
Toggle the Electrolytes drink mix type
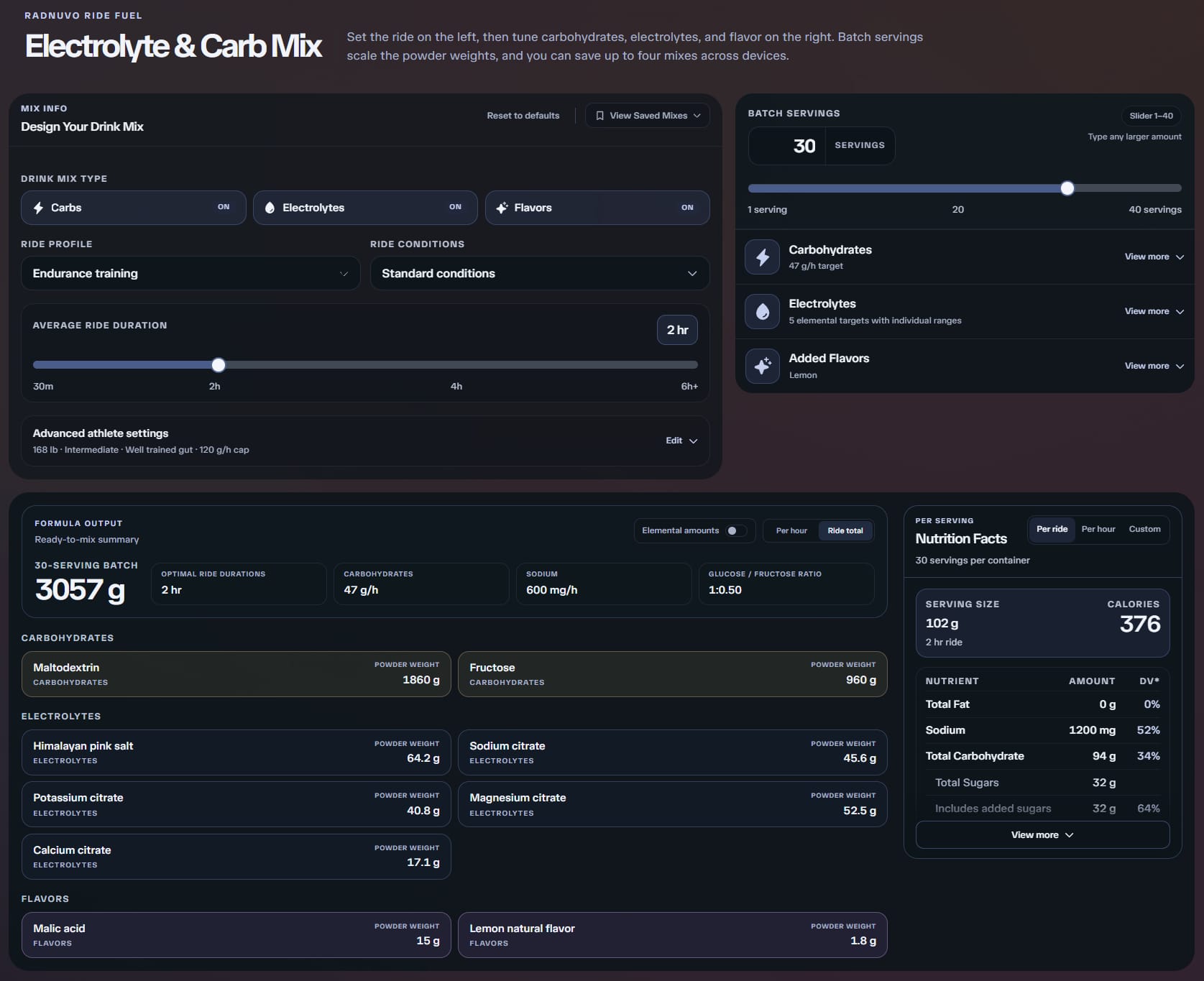pyautogui.click(x=365, y=208)
